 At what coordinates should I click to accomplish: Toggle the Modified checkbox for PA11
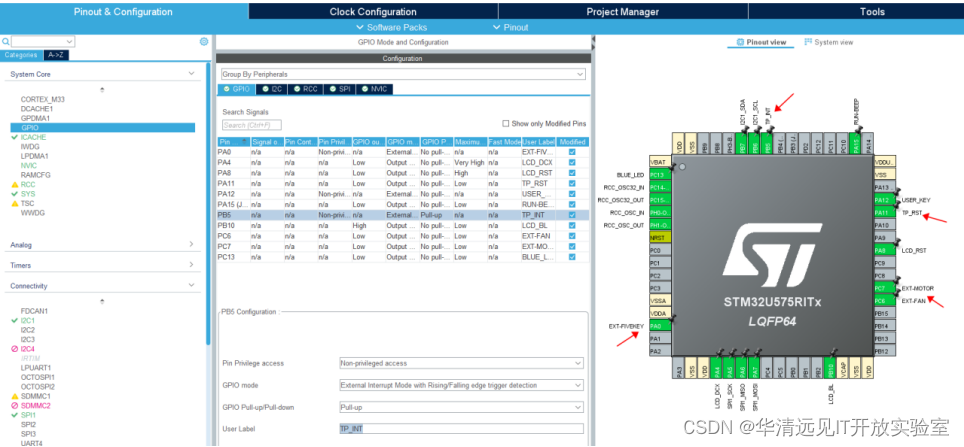click(572, 183)
